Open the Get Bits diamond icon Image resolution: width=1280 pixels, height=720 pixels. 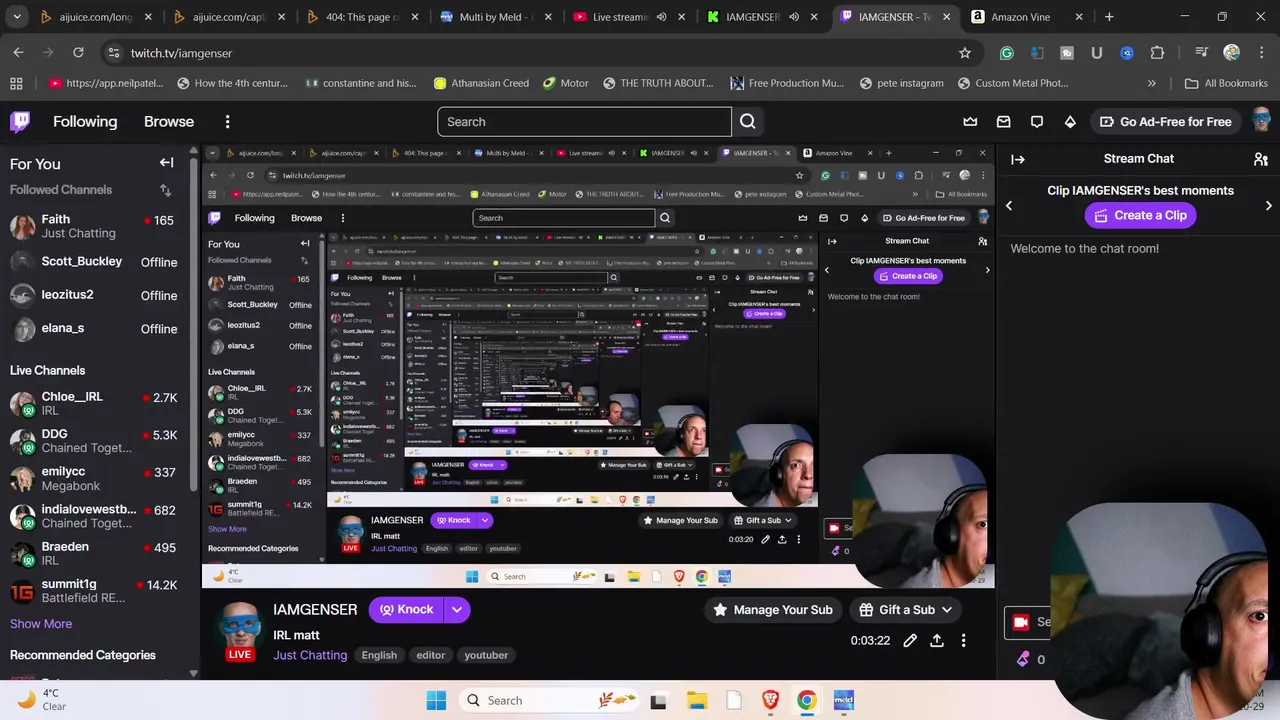[1070, 122]
